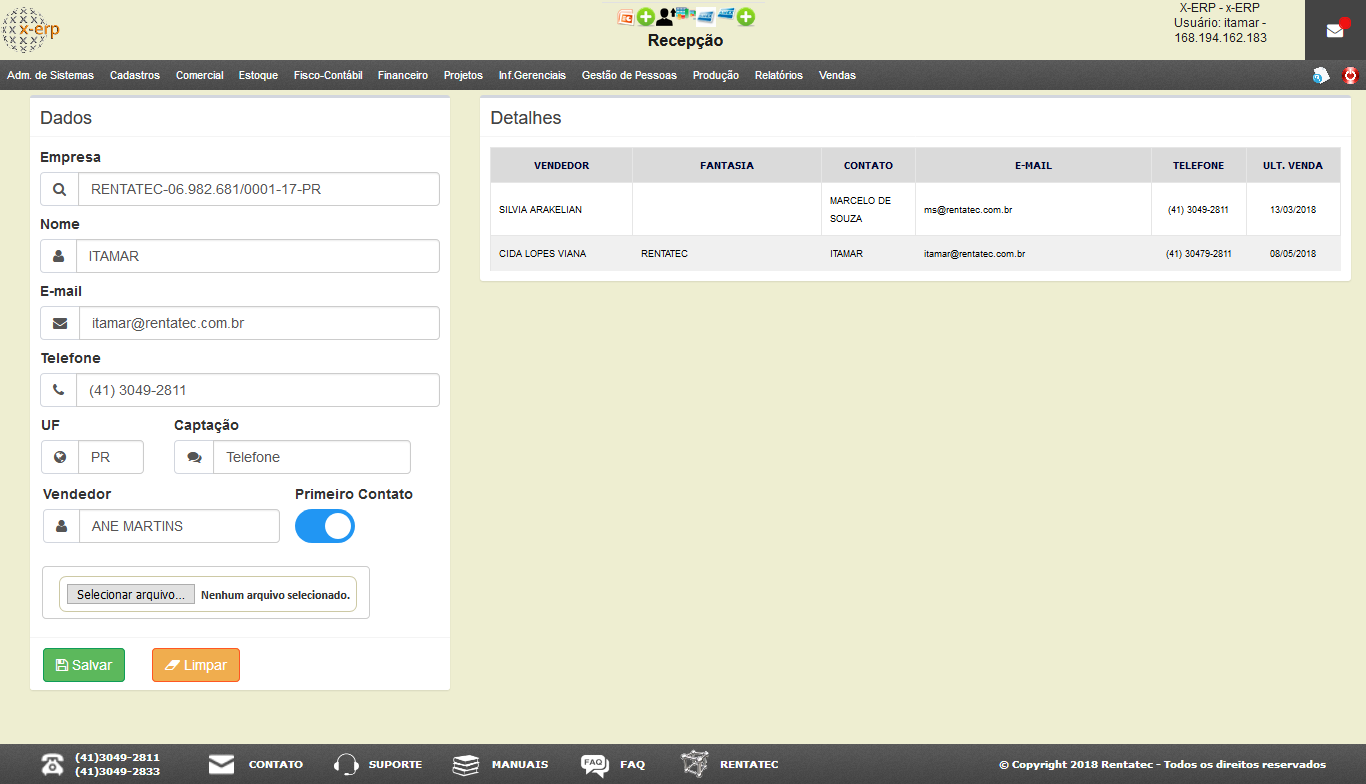Open the Adm. de Sistemas menu
This screenshot has height=784, width=1366.
coord(50,75)
